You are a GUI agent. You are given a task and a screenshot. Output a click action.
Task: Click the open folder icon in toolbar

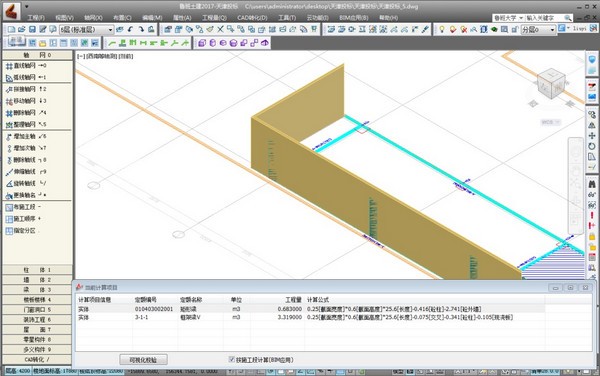22,29
